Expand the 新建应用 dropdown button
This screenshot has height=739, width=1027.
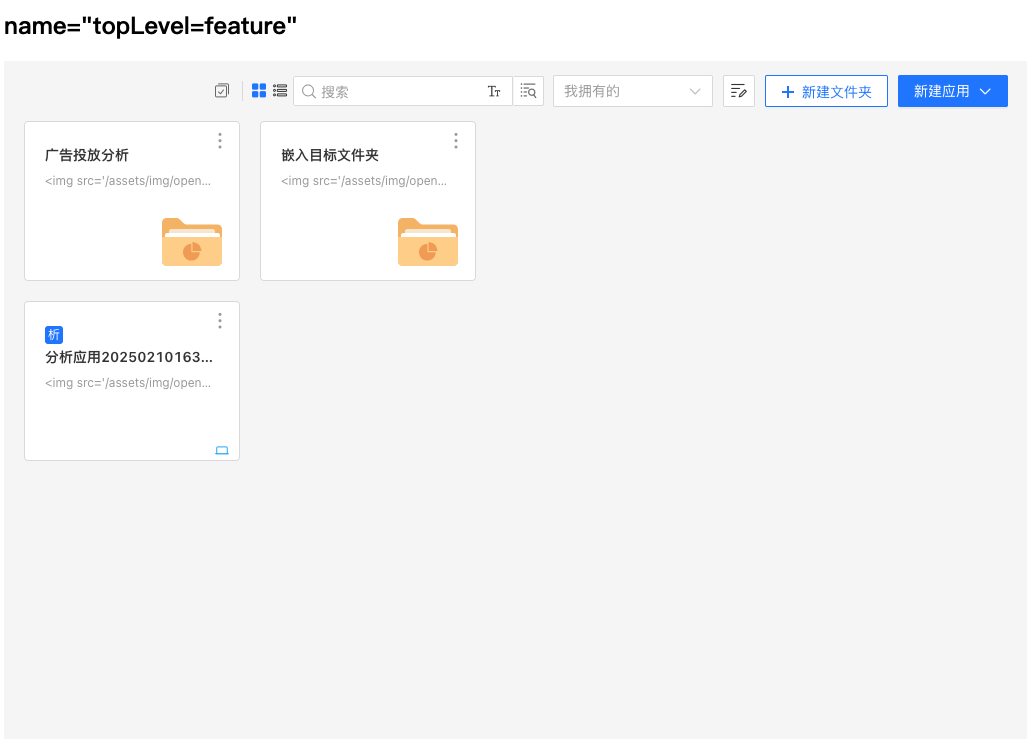tap(952, 91)
